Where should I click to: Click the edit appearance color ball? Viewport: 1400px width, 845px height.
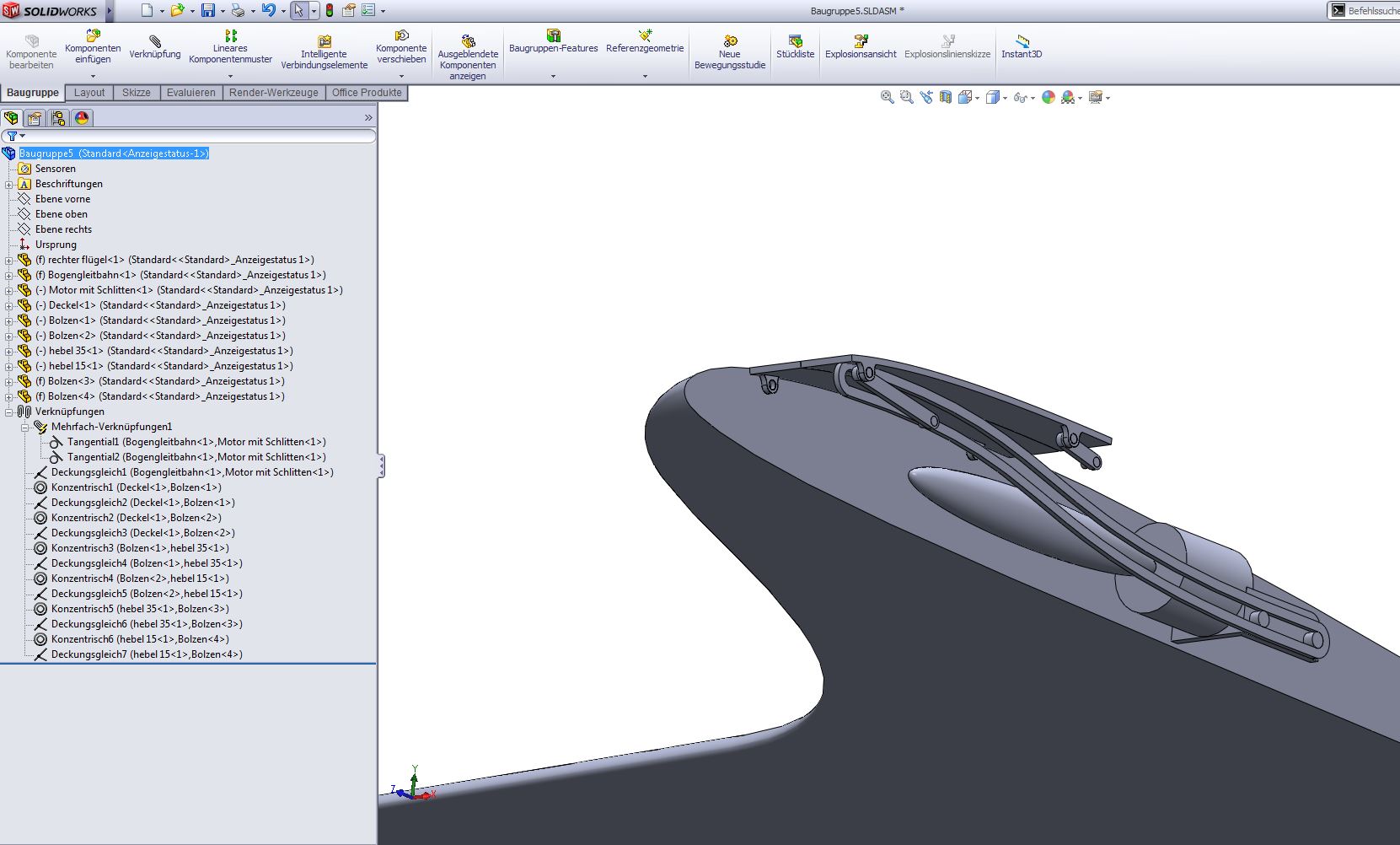[1048, 98]
